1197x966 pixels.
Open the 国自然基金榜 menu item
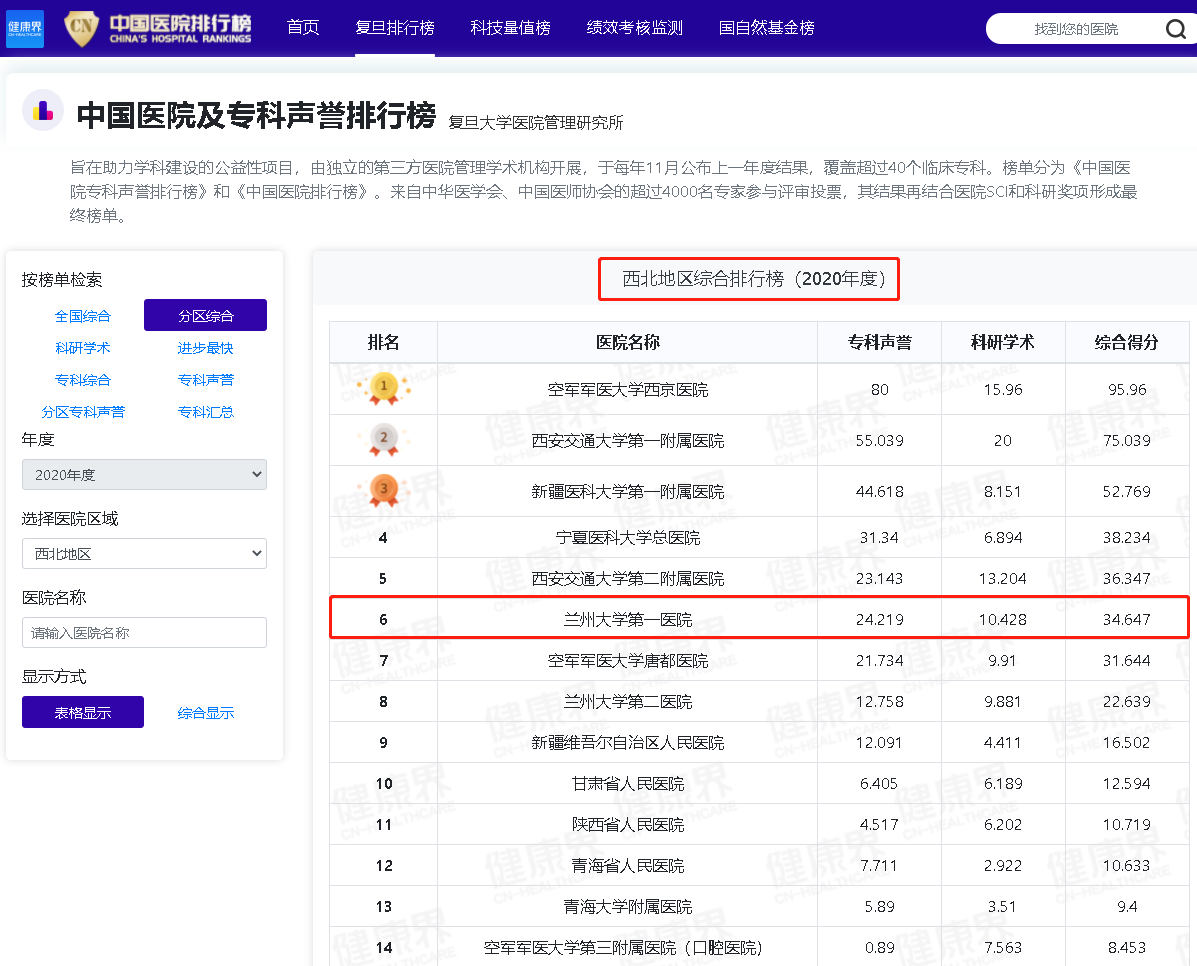[767, 27]
